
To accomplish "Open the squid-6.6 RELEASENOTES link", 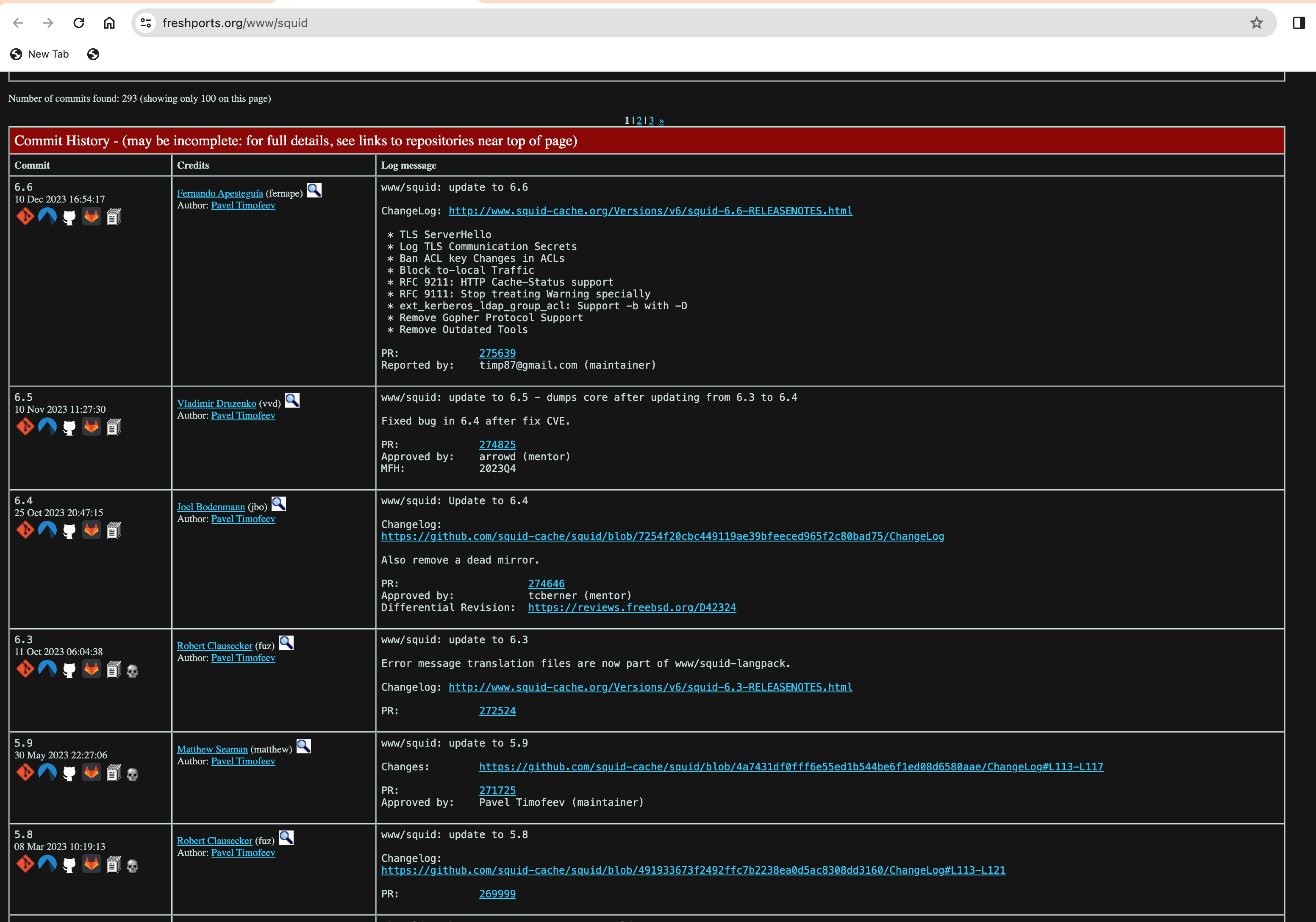I will point(650,211).
